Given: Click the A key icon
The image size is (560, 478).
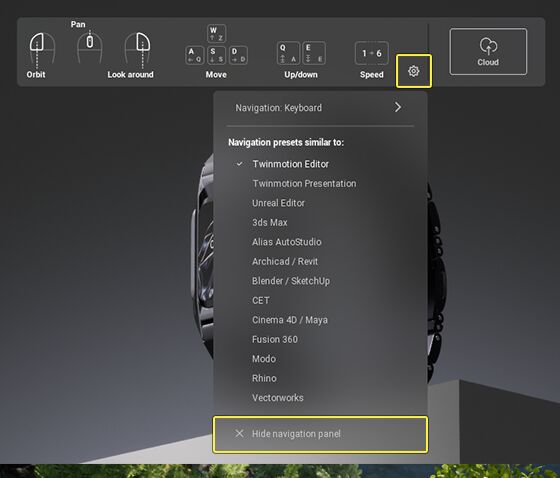Looking at the screenshot, I should (195, 55).
